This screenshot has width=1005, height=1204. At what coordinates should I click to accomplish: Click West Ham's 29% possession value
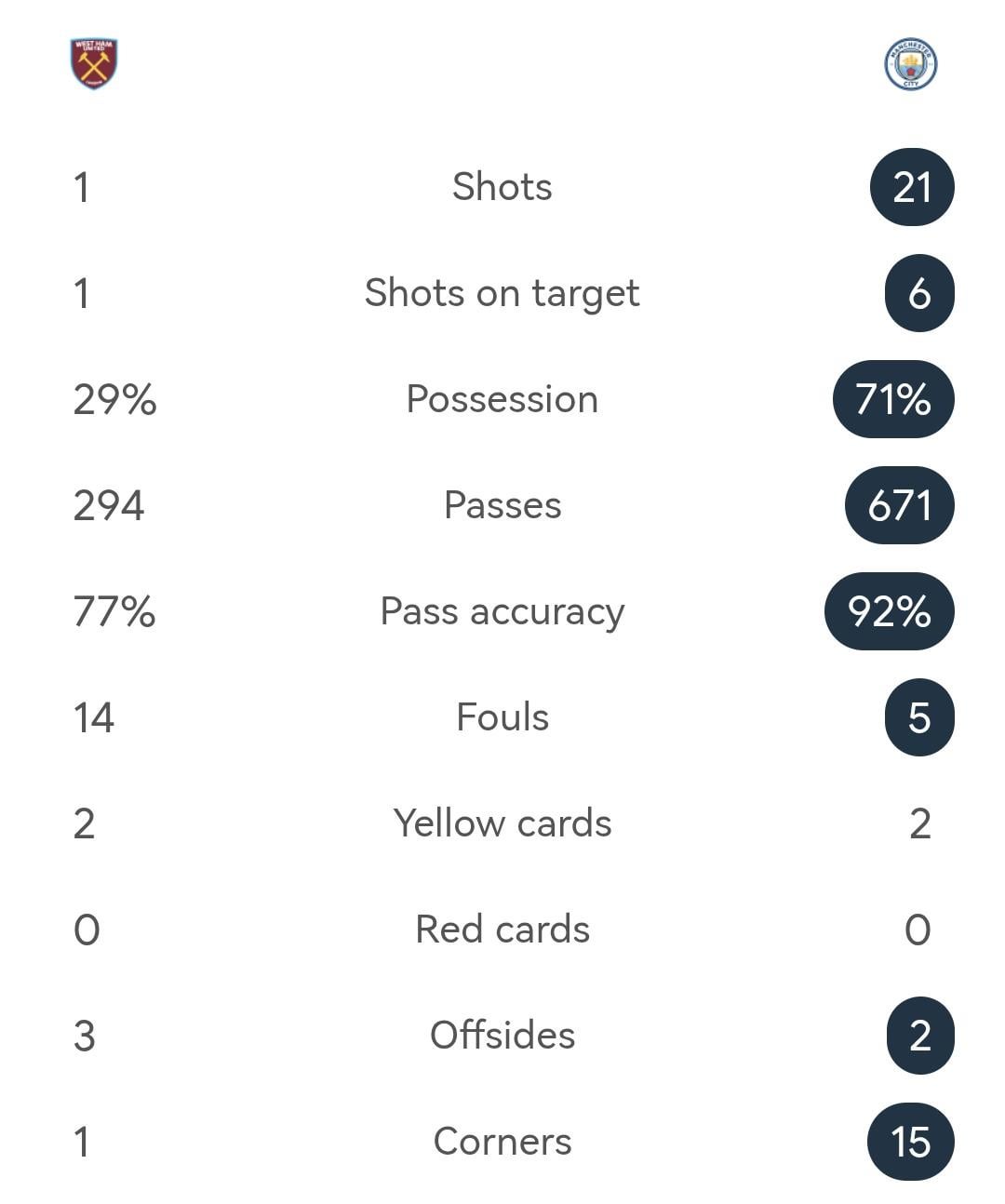114,399
